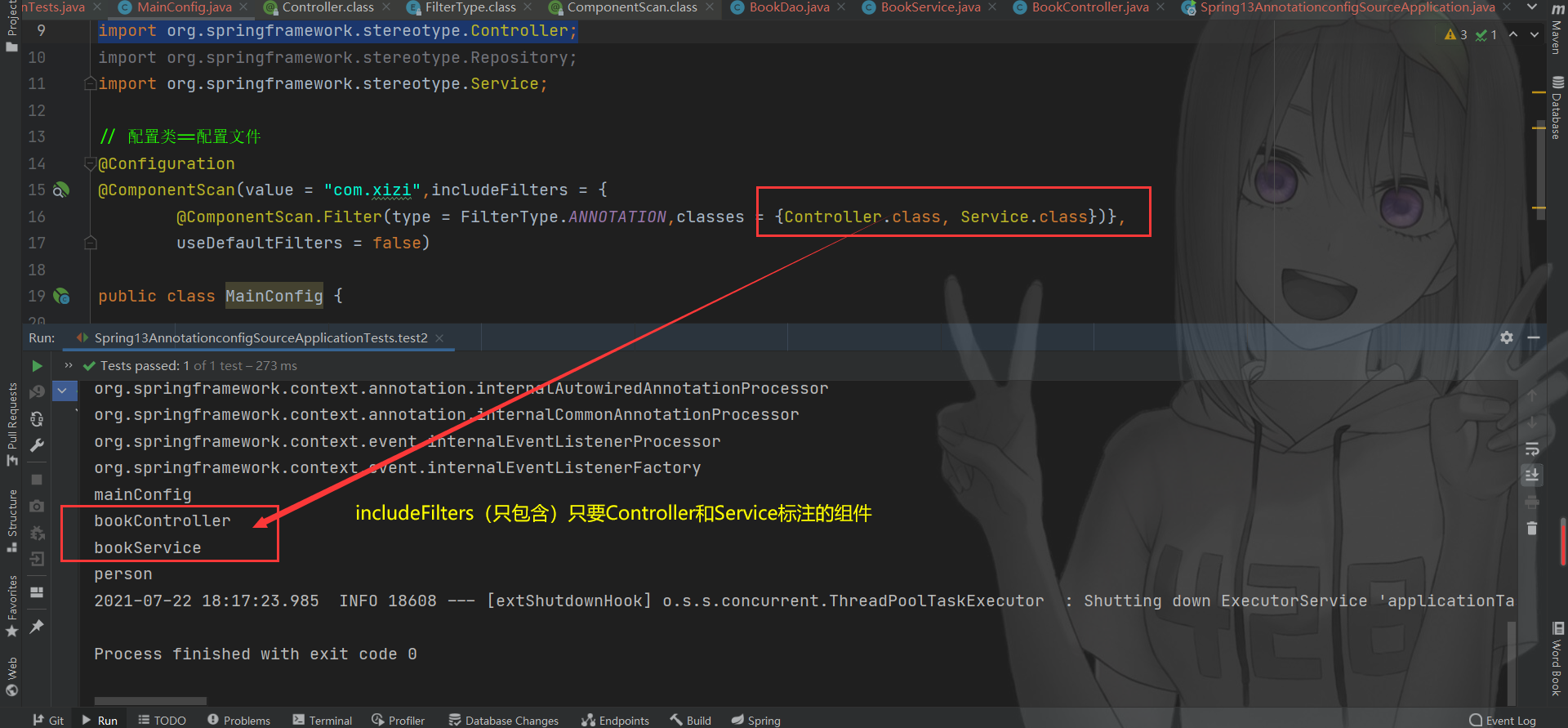1568x728 pixels.
Task: Open Database Changes tool window
Action: 503,720
